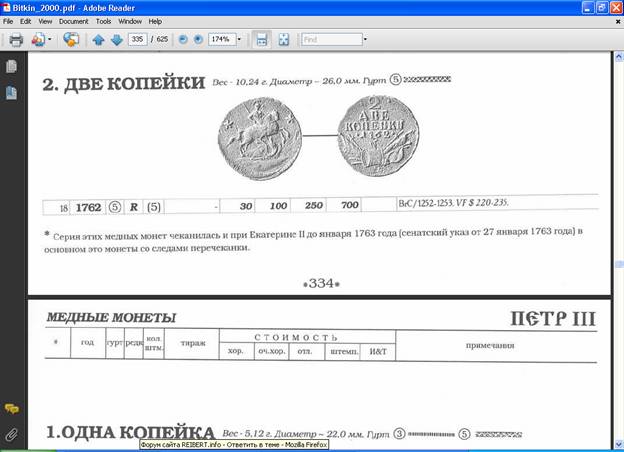The image size is (624, 452).
Task: Click the year cell '1762' in table
Action: 88,207
